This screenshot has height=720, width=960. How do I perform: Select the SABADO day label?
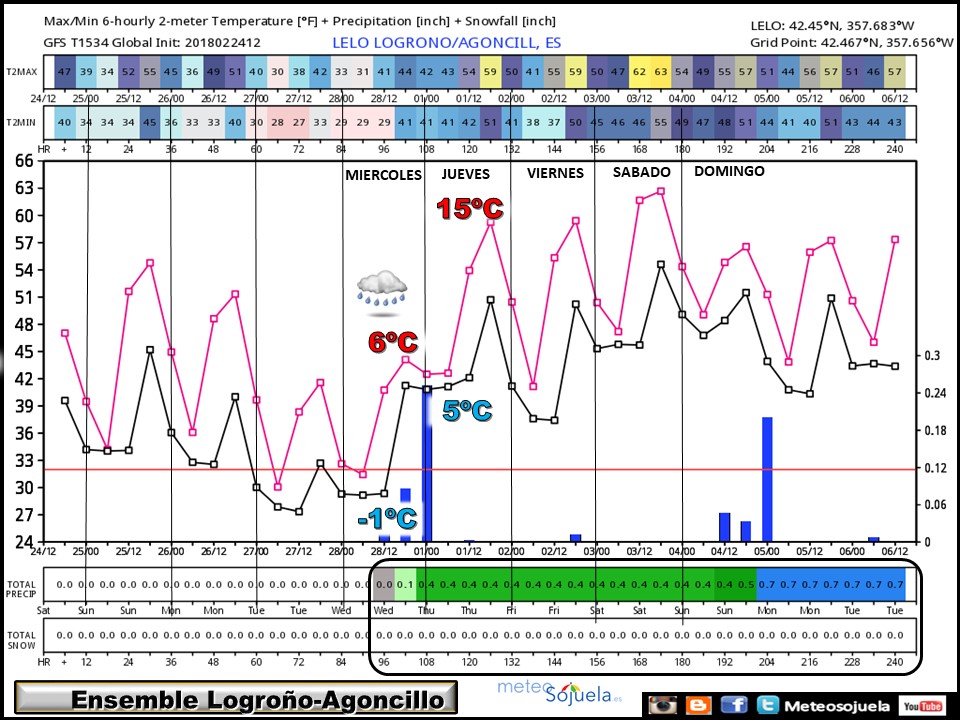[642, 172]
